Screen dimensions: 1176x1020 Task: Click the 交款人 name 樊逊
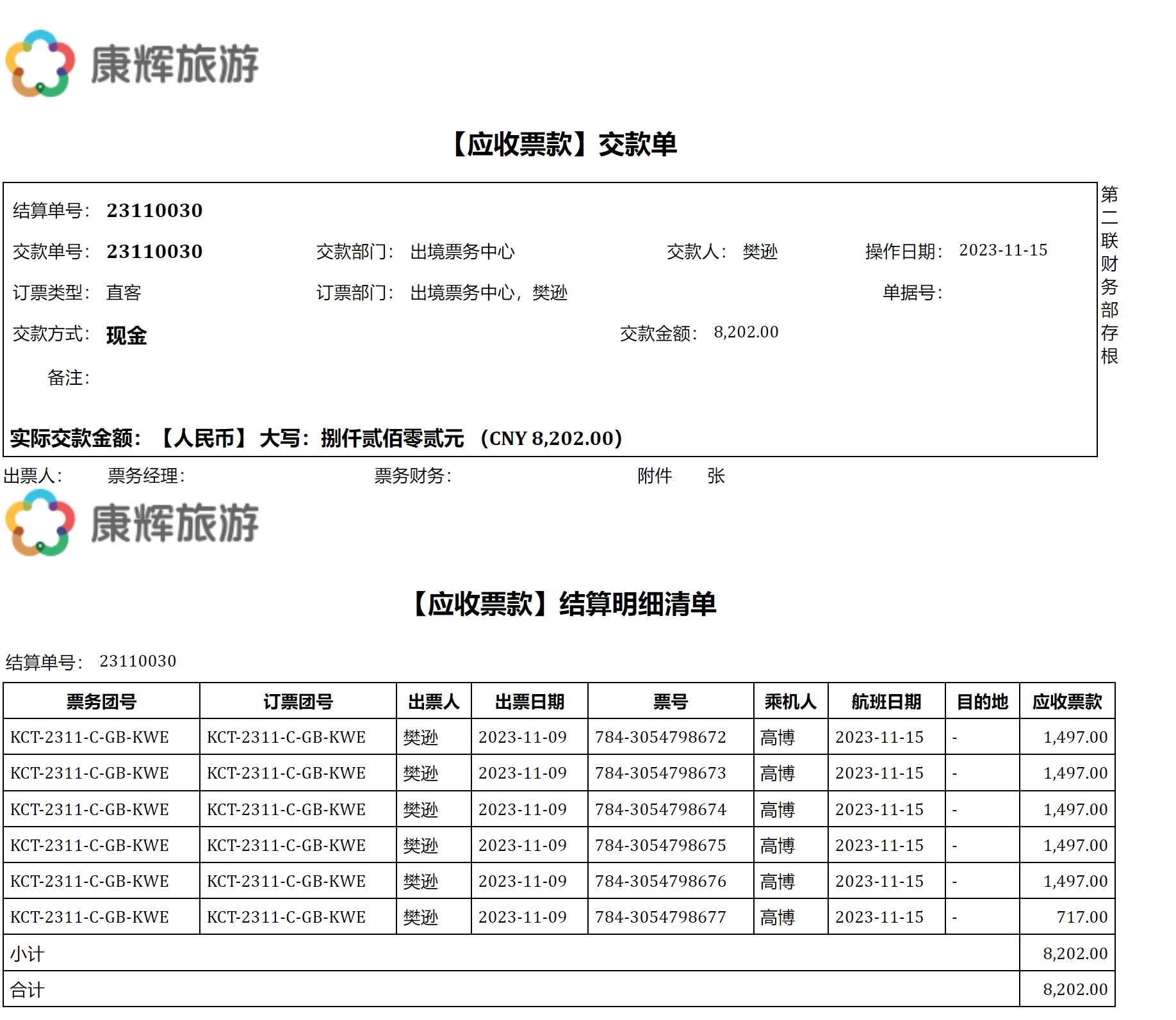tap(760, 252)
